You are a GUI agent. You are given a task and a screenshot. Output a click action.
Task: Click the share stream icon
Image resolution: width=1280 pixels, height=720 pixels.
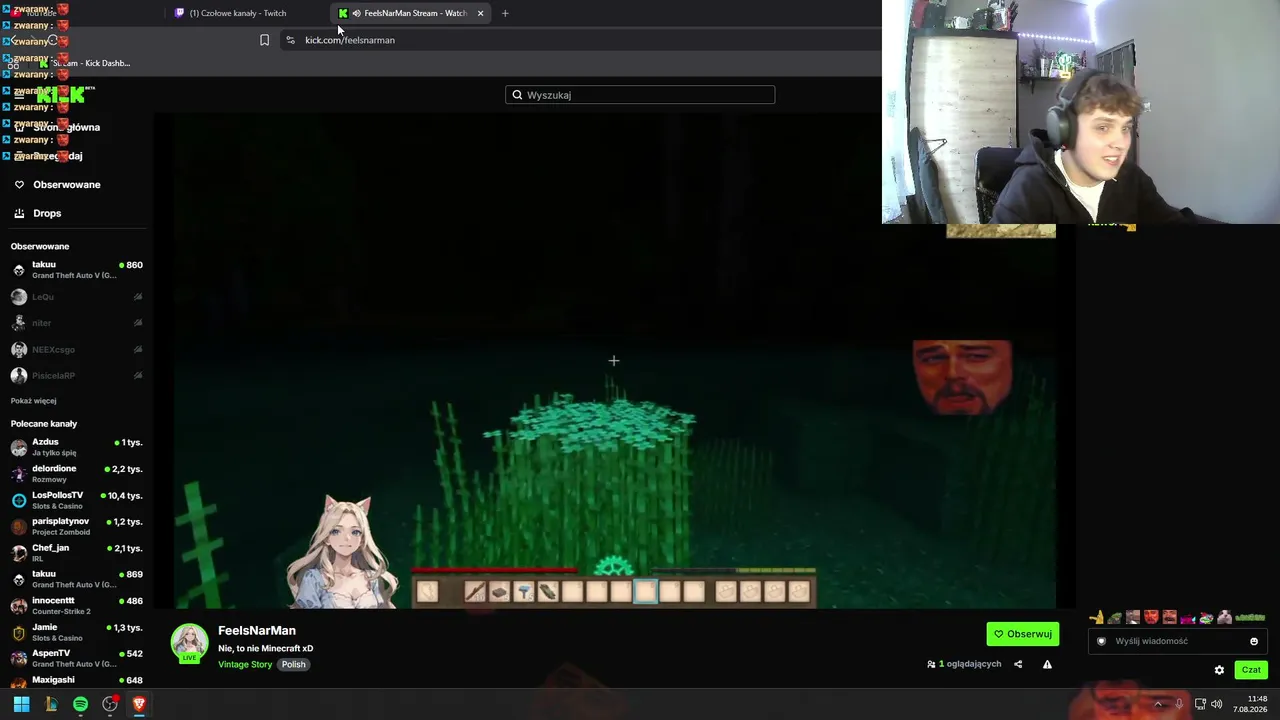point(1018,664)
